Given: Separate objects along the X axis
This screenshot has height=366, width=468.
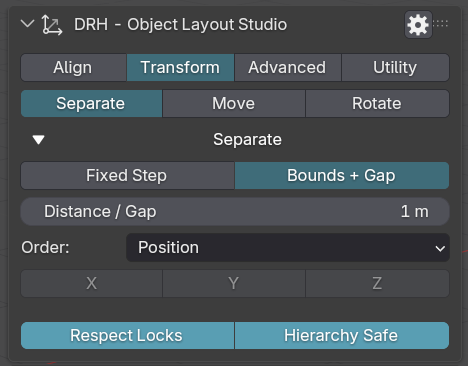Looking at the screenshot, I should (x=92, y=283).
